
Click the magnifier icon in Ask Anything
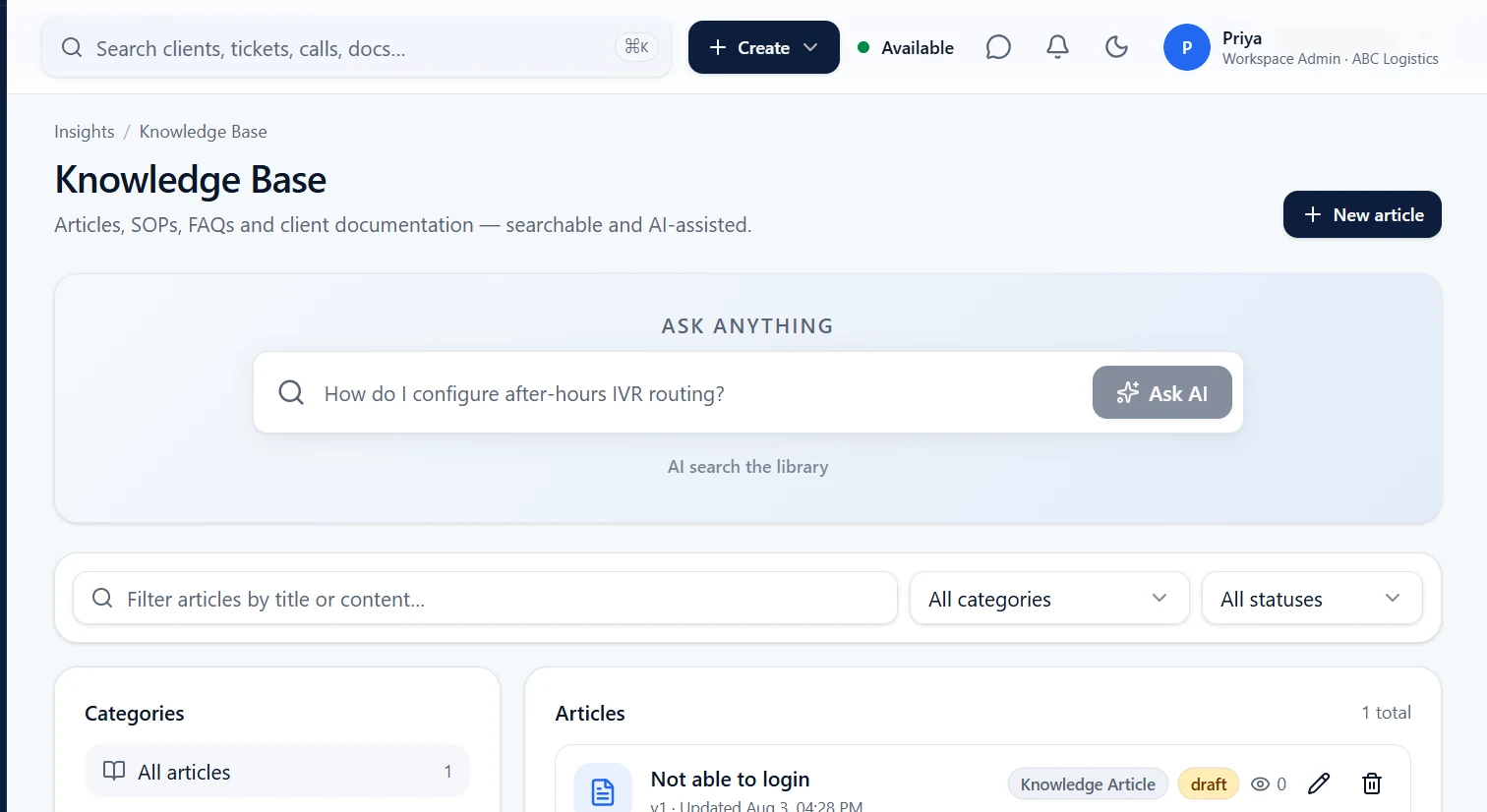[291, 392]
